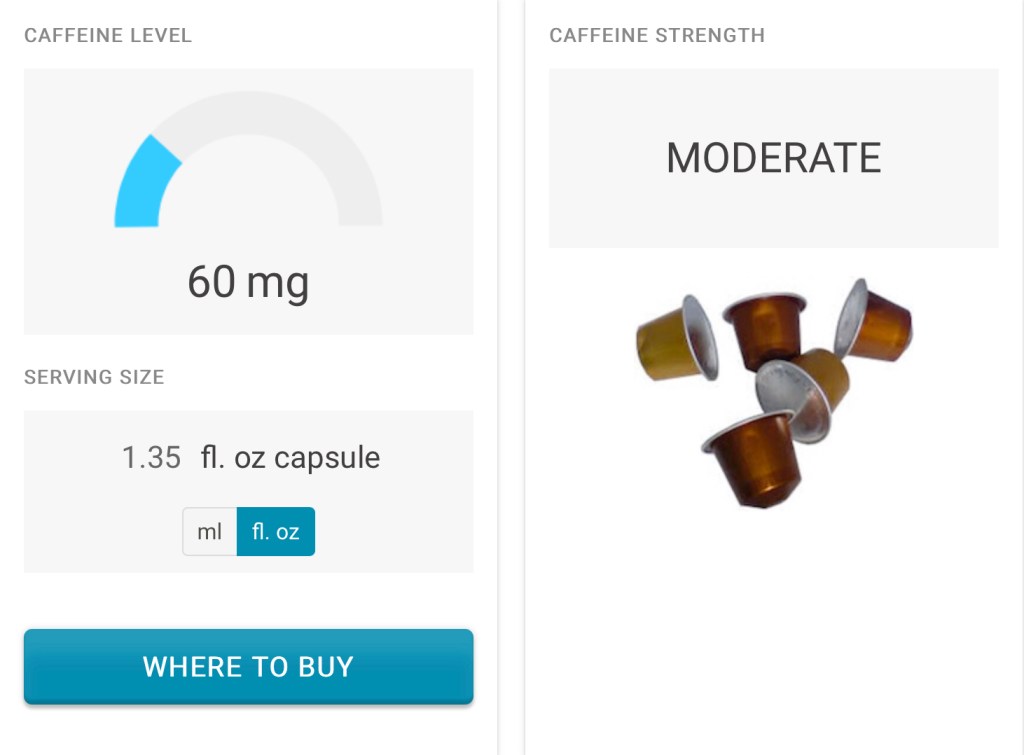Click the dark brown capsule at top center
The height and width of the screenshot is (755, 1024).
point(766,328)
